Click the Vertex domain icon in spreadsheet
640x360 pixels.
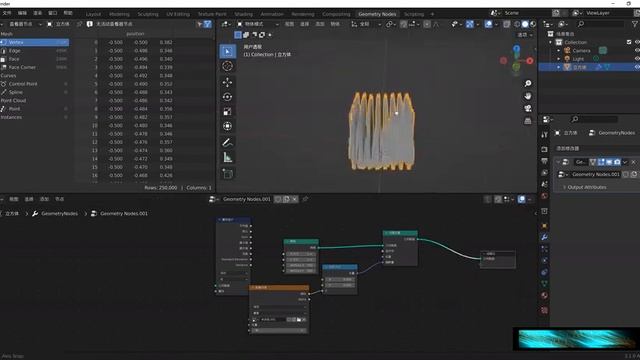coord(3,42)
